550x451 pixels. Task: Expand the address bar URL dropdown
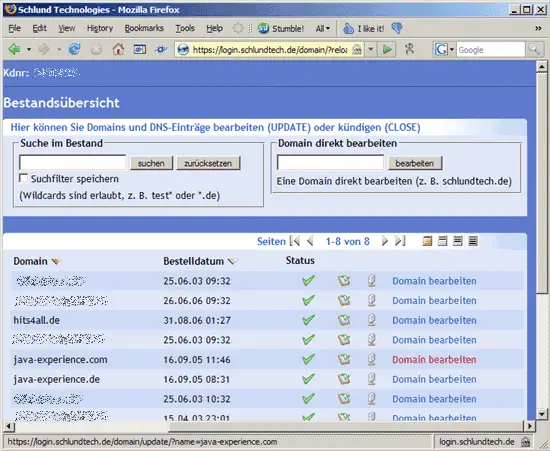coord(371,50)
